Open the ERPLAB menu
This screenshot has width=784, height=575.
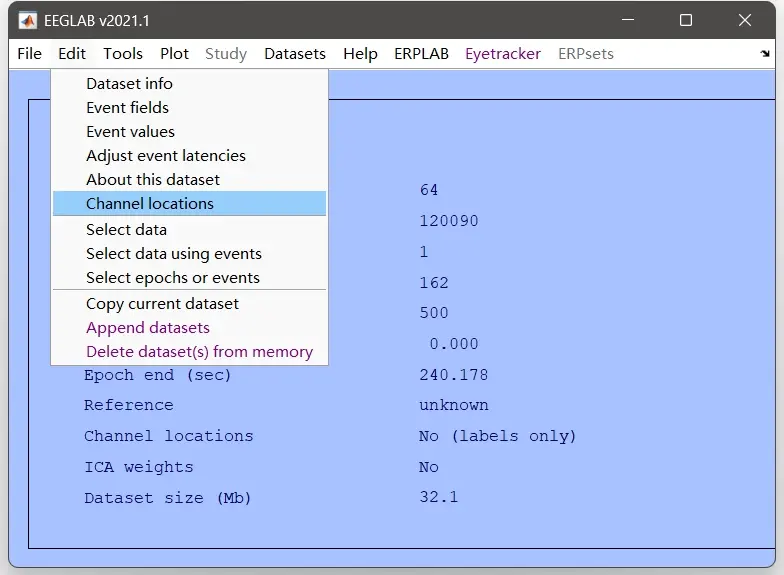coord(422,54)
